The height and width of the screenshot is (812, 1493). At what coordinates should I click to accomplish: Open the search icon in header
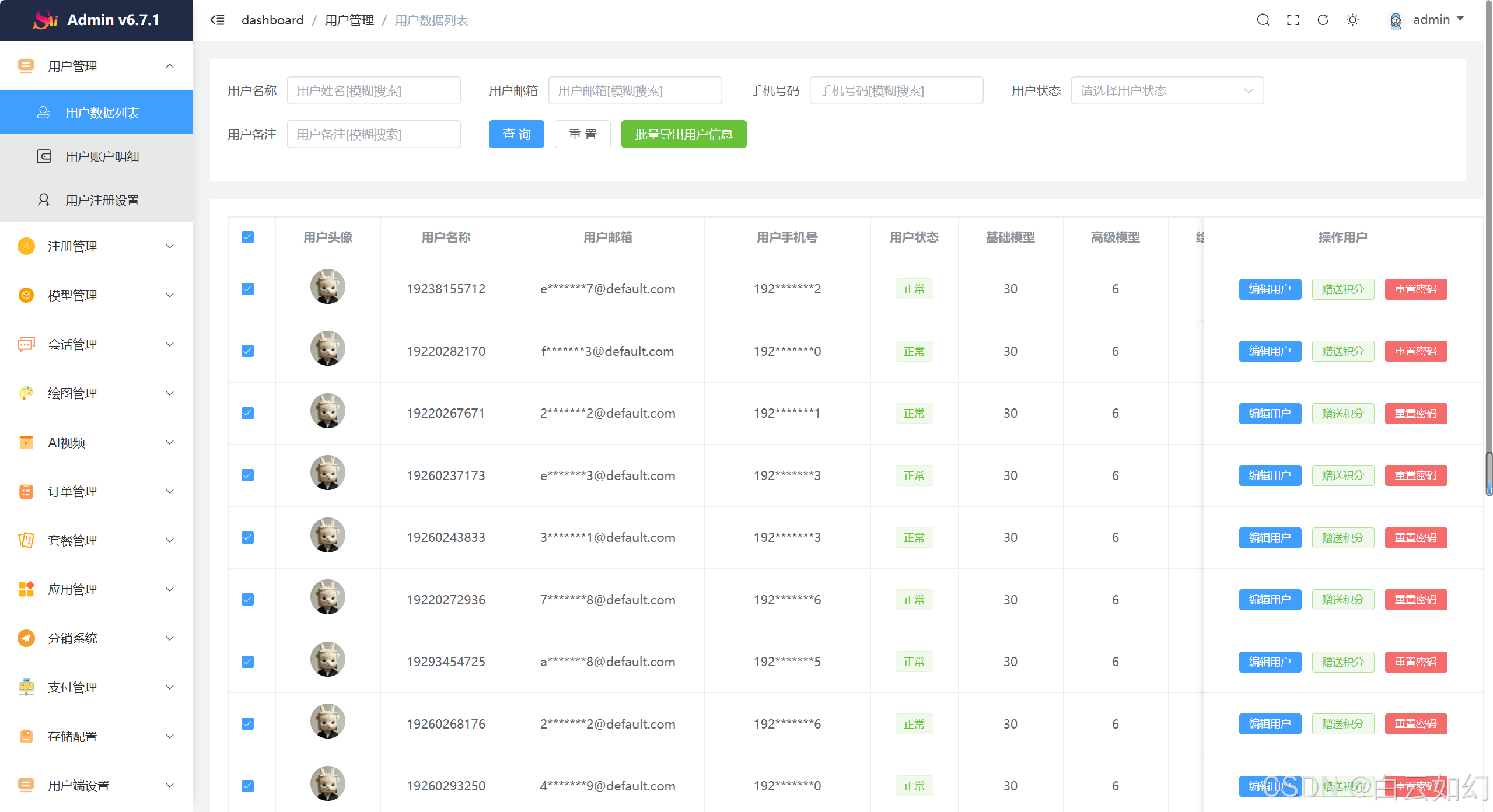[1263, 20]
